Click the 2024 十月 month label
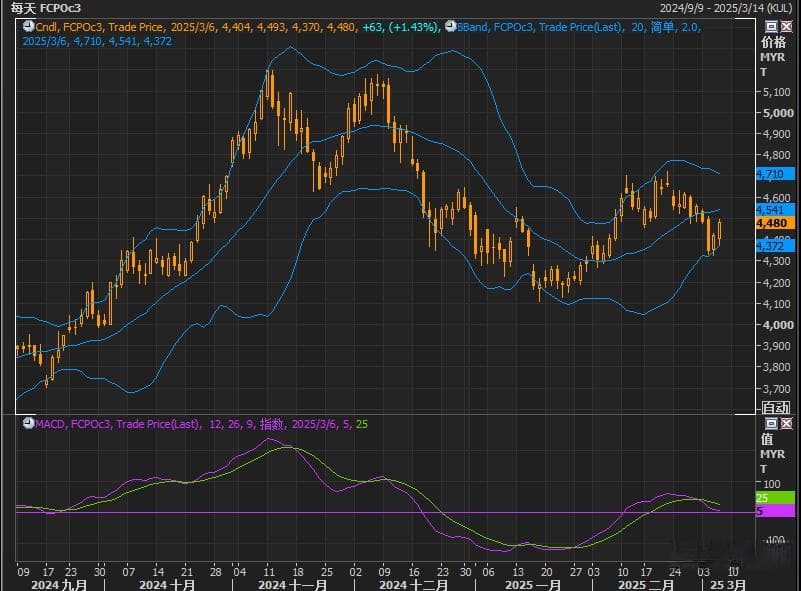The image size is (801, 591). pyautogui.click(x=167, y=585)
